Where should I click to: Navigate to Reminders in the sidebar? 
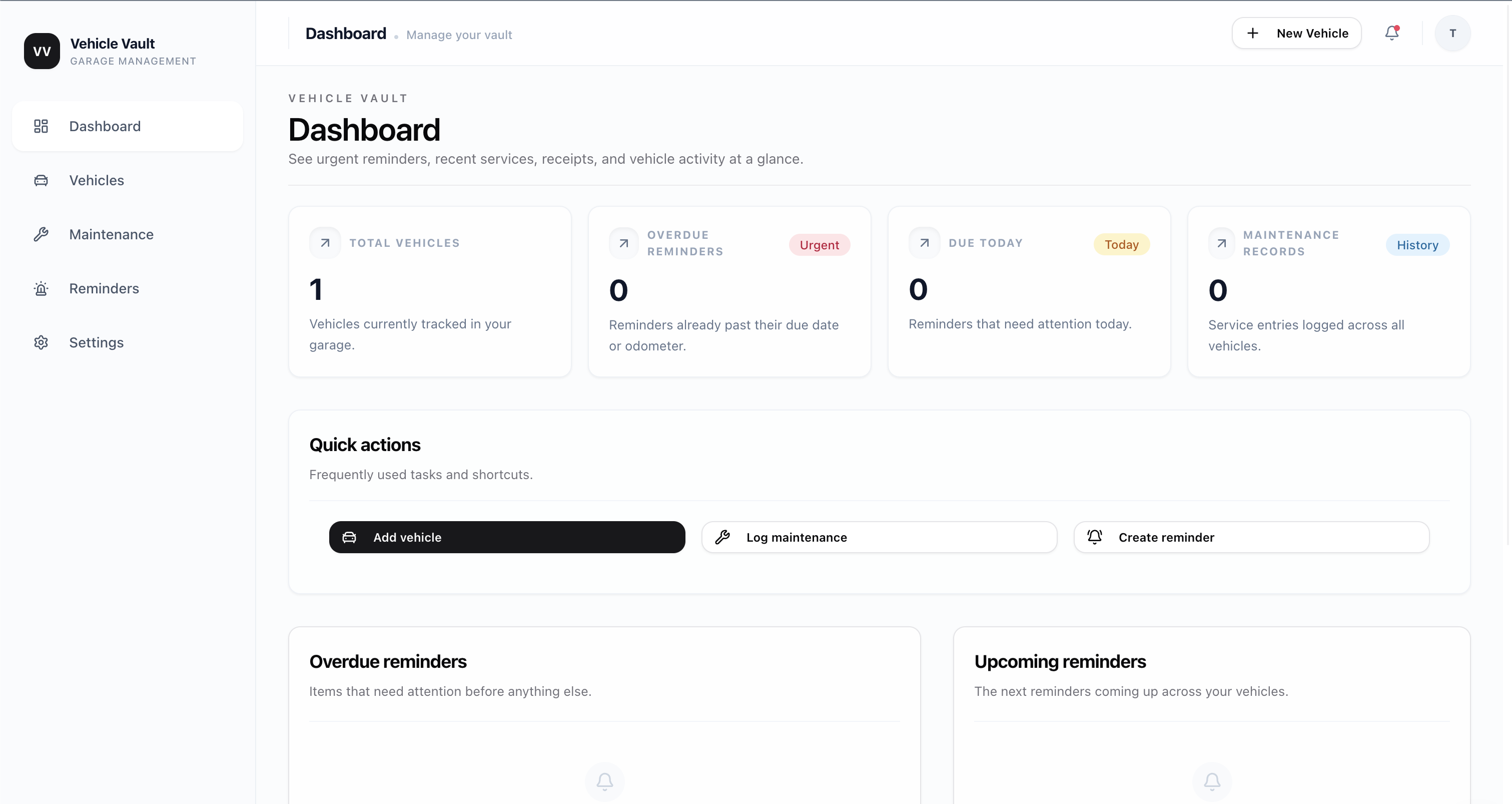(104, 288)
